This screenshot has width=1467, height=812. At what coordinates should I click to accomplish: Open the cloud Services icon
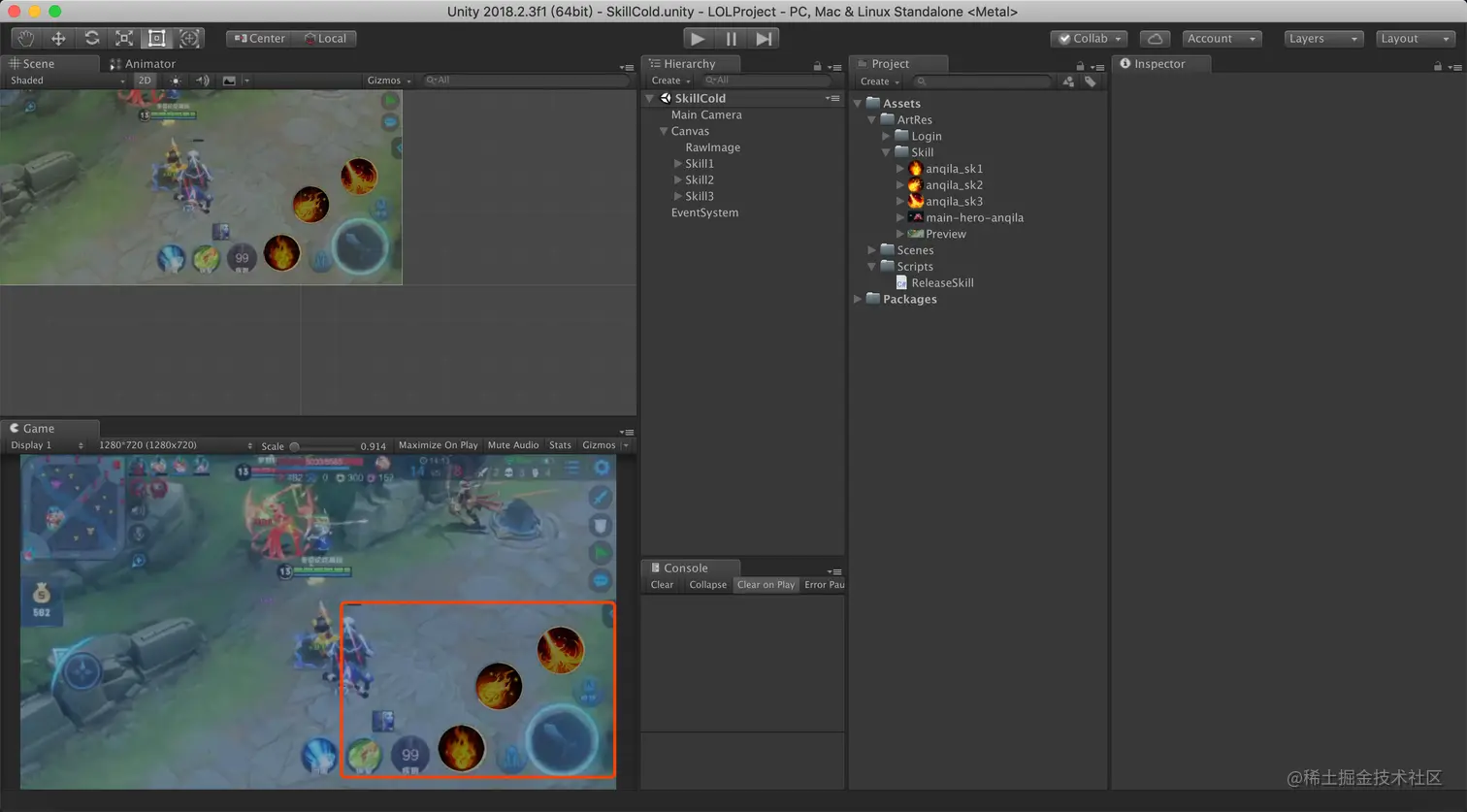point(1155,39)
